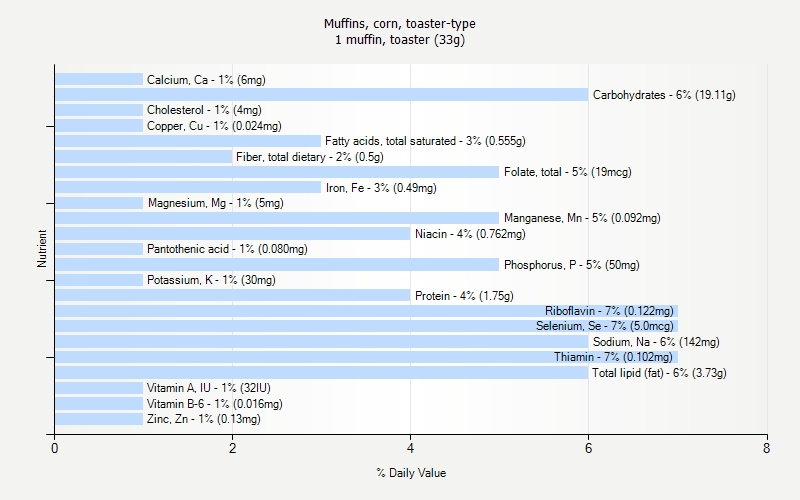Click the 'Nutrient' y-axis title
This screenshot has width=800, height=500.
pos(42,249)
